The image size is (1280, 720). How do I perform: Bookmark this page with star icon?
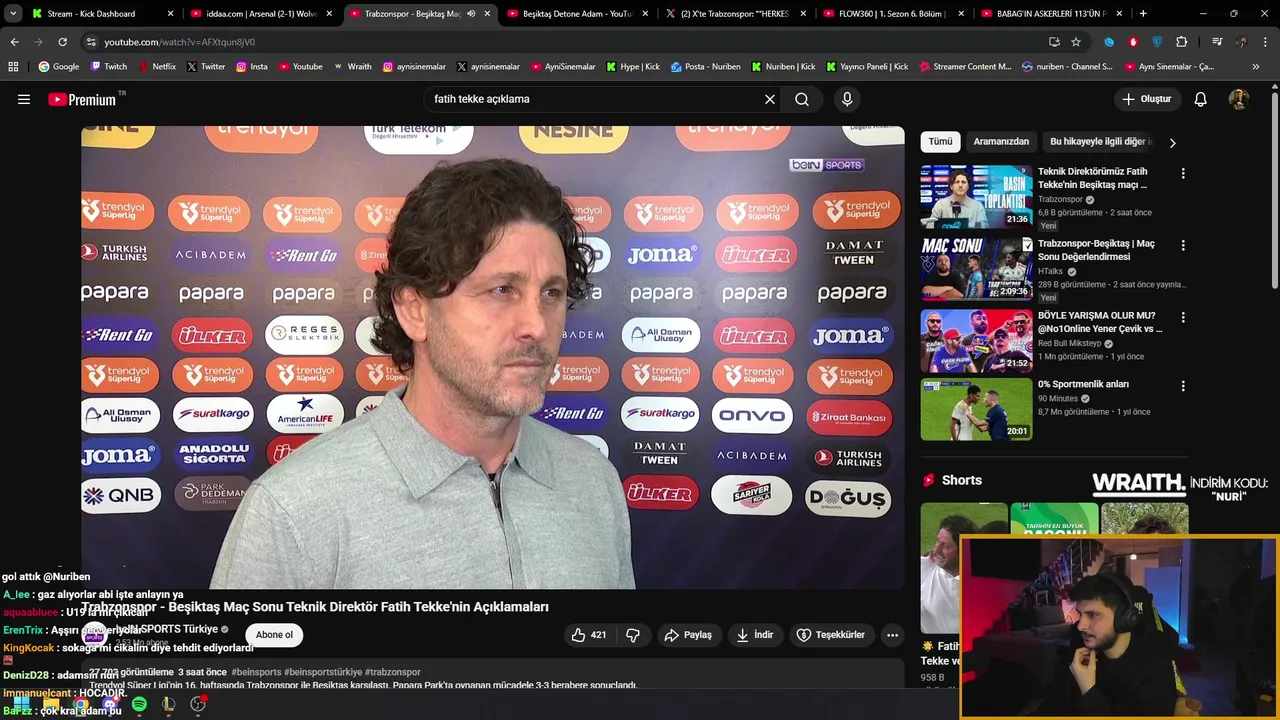pyautogui.click(x=1076, y=42)
